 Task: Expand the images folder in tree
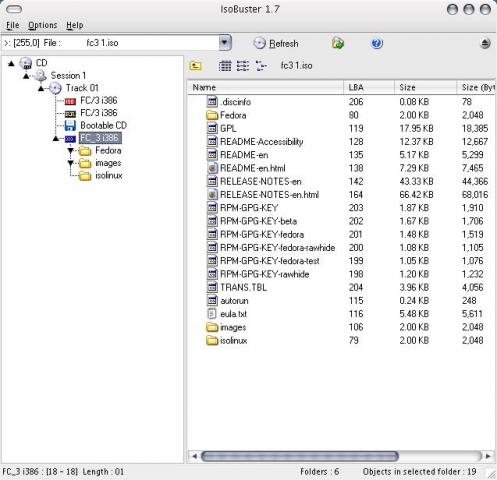(71, 163)
